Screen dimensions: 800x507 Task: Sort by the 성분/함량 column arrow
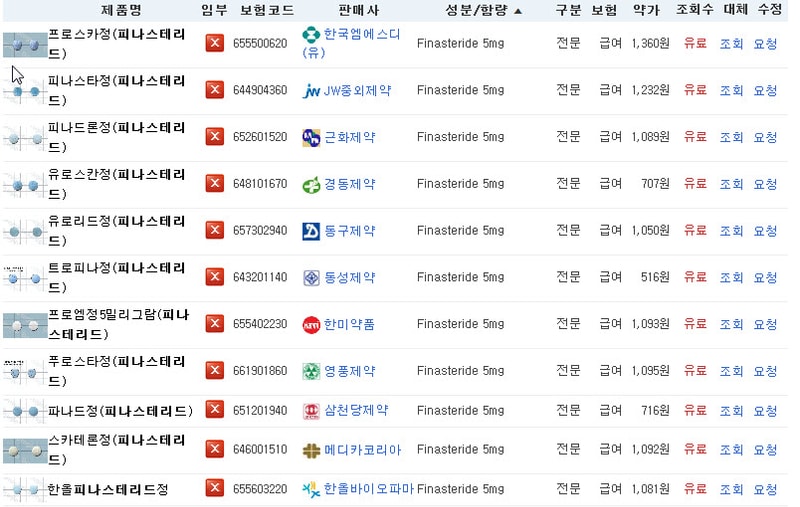518,11
